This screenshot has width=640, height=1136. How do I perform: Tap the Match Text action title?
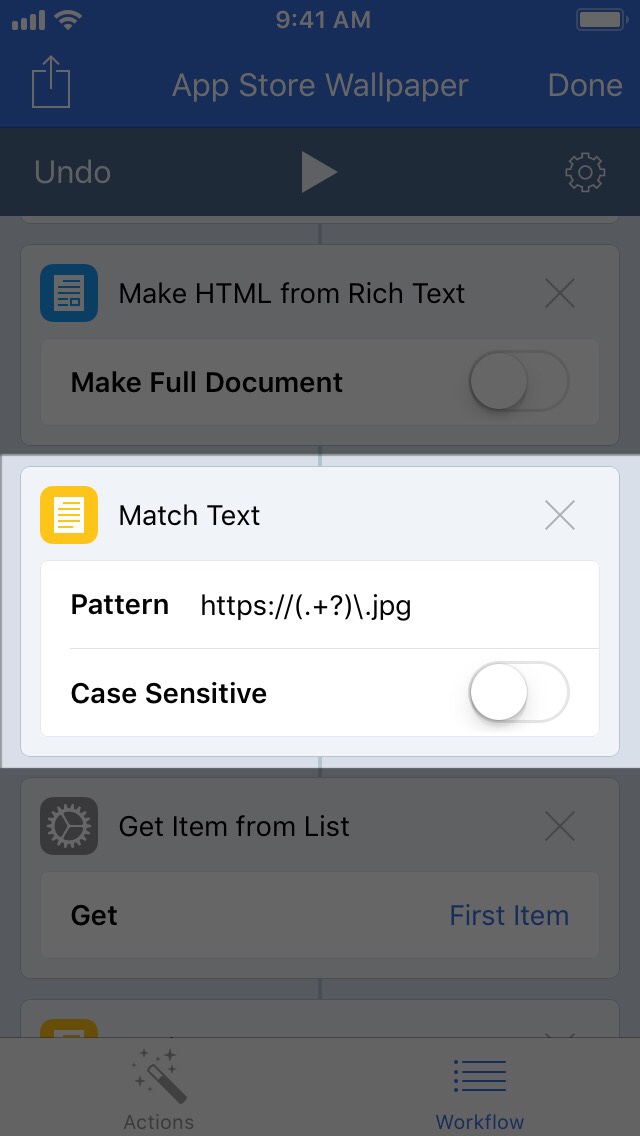click(189, 515)
